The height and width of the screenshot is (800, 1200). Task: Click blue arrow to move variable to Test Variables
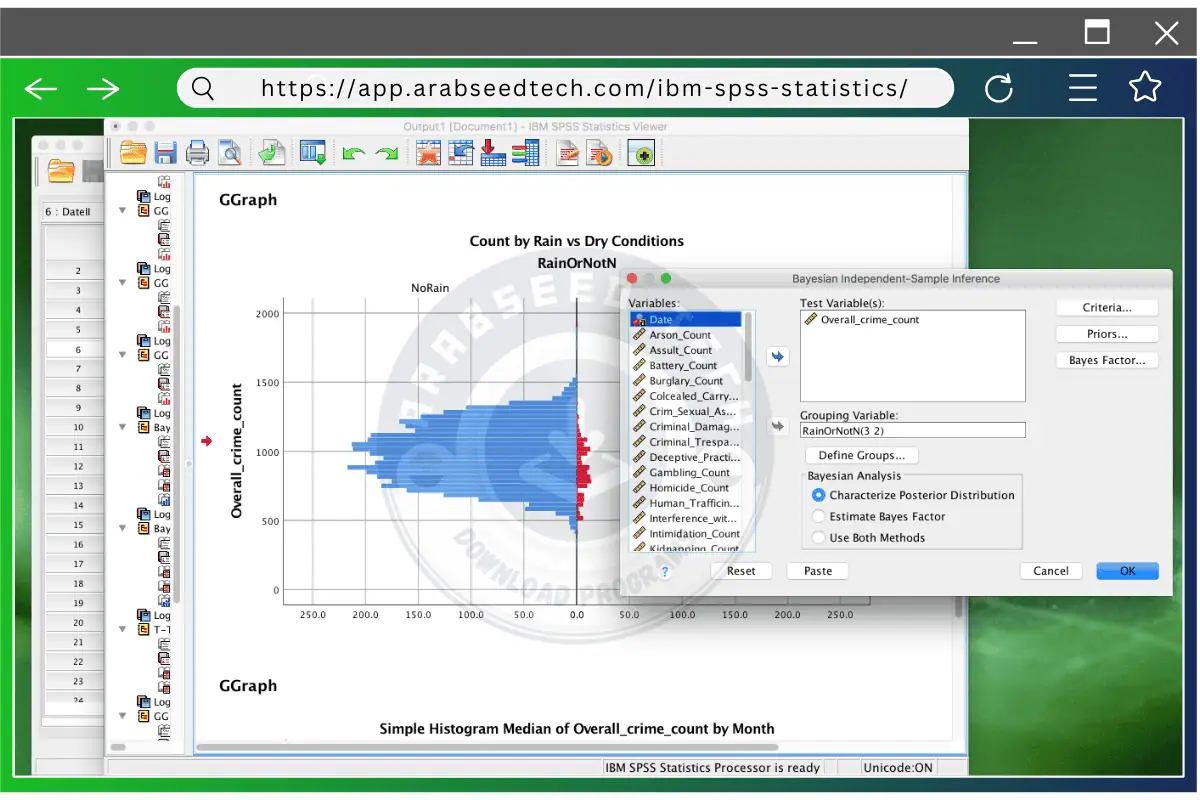click(777, 357)
